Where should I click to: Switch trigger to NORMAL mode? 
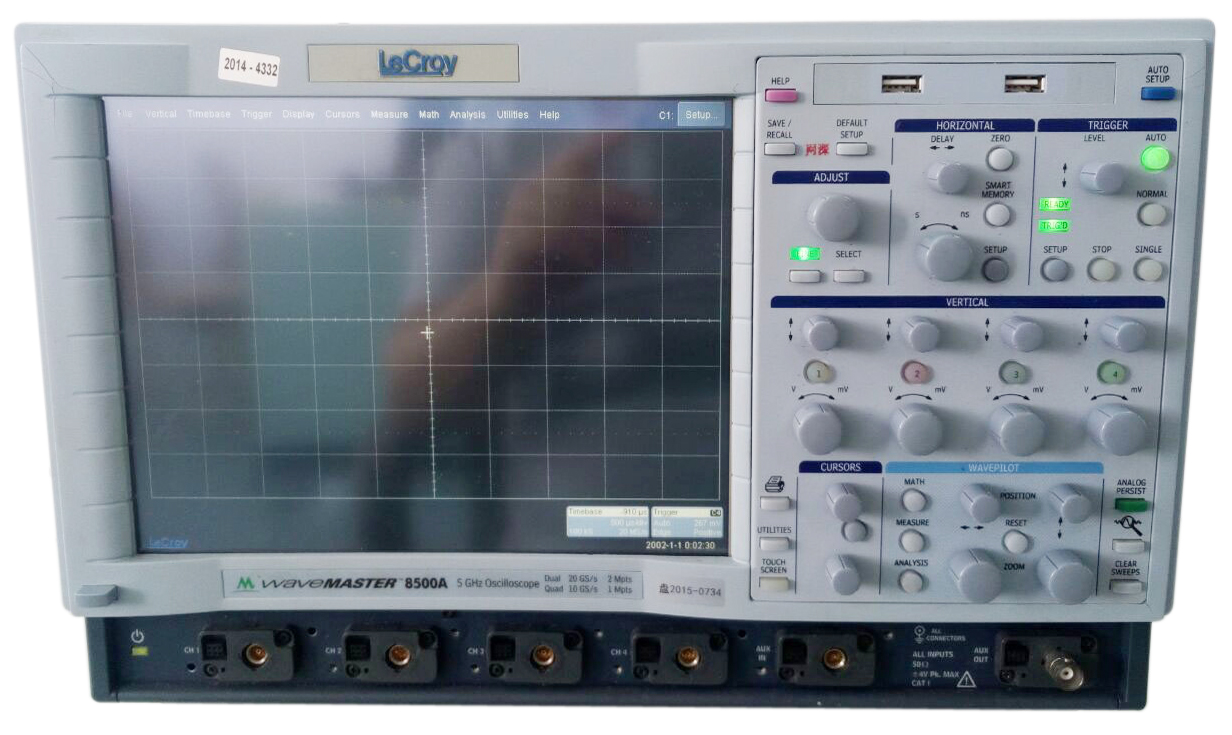click(1152, 214)
